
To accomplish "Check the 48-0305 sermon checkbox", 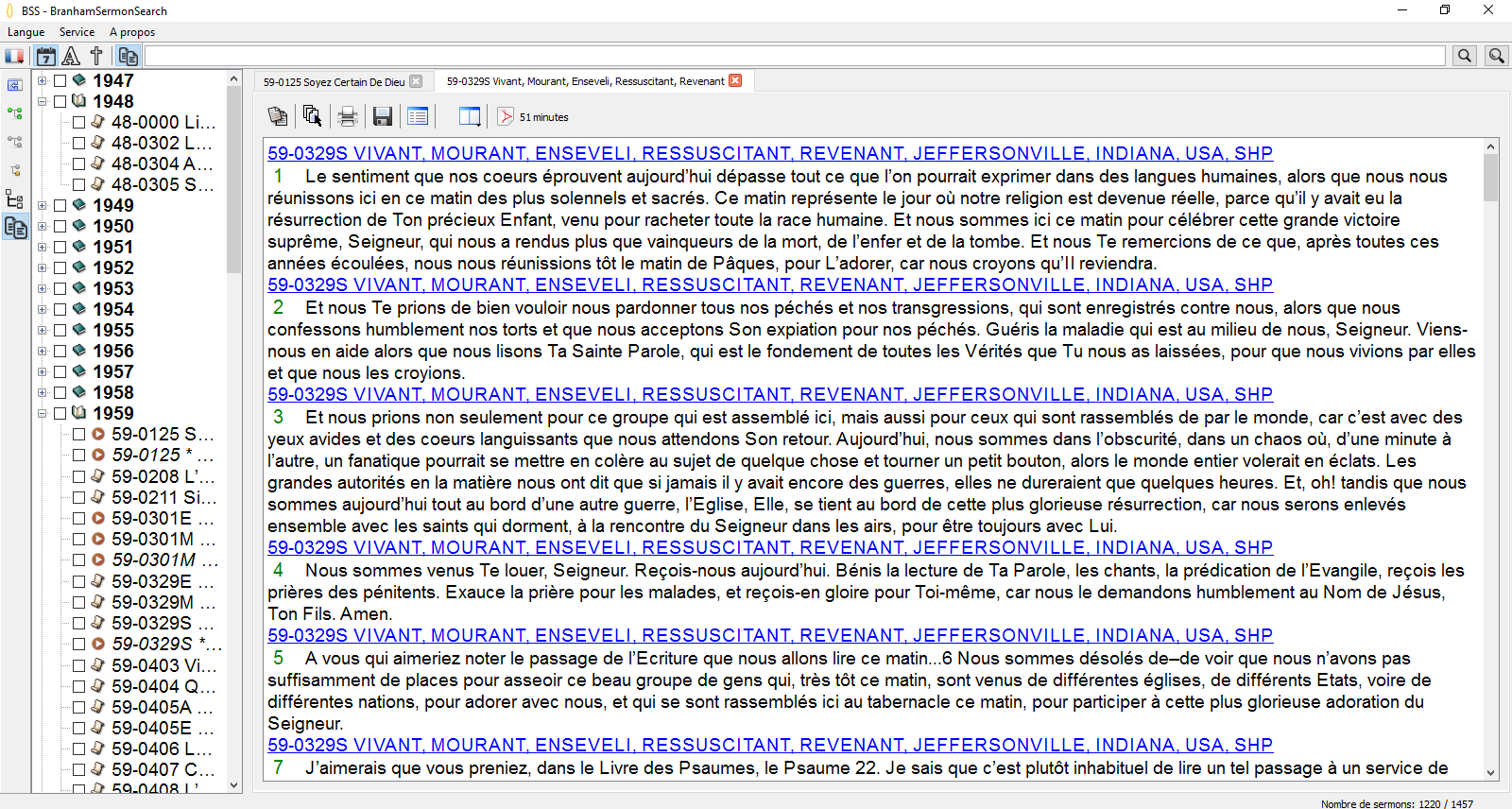I will click(x=79, y=184).
